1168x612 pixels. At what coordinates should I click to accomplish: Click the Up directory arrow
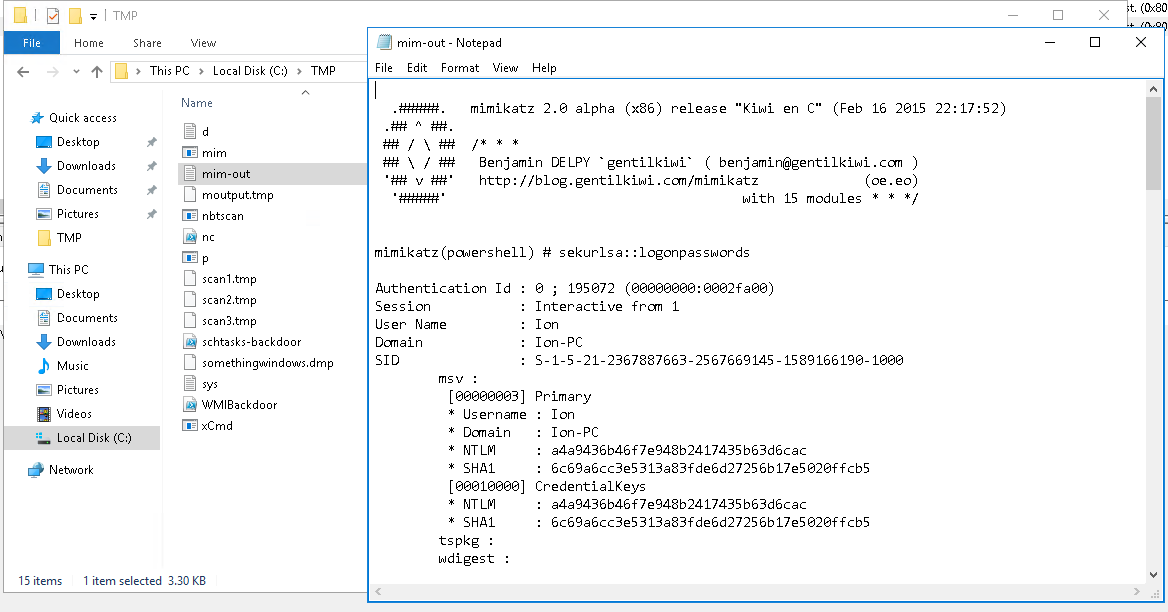[x=97, y=71]
